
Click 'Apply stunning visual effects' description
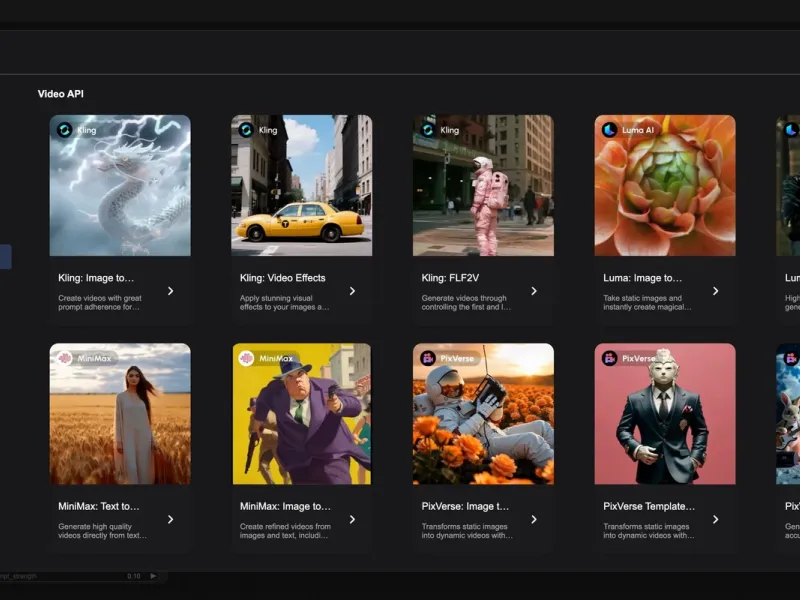click(284, 303)
